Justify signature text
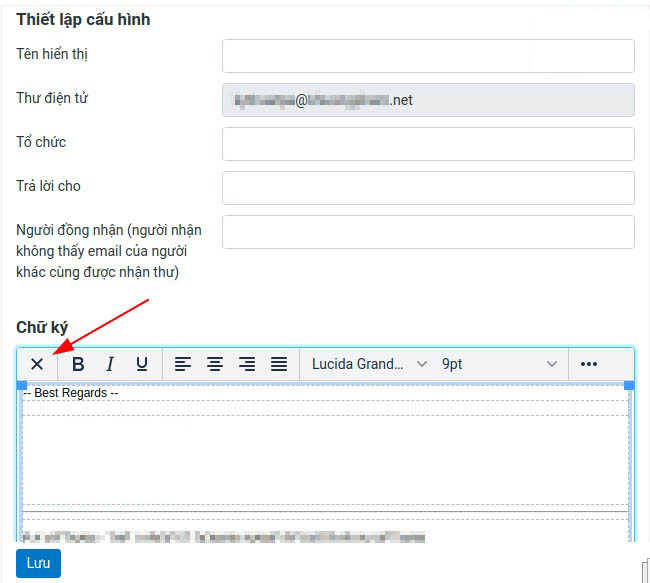 coord(279,364)
